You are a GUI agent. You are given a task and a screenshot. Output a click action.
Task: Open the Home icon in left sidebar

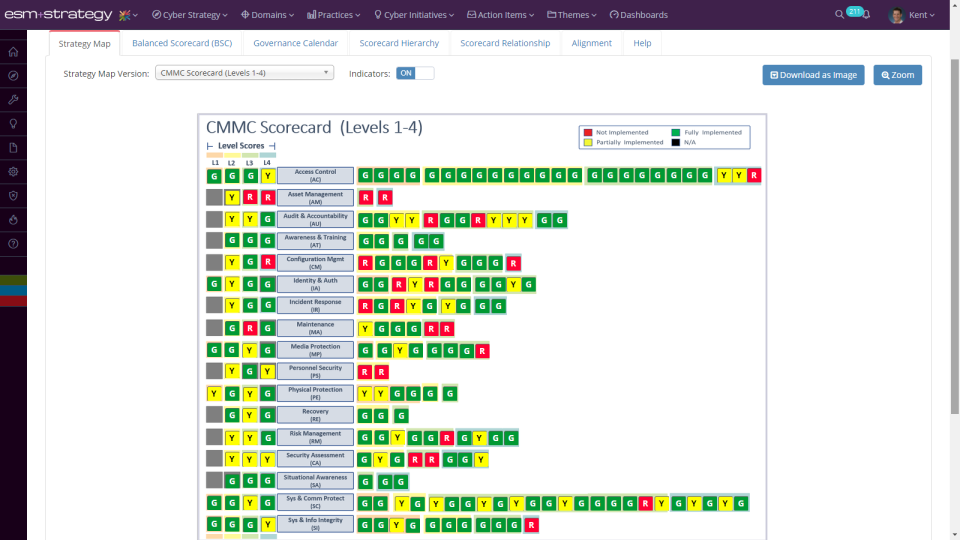click(13, 52)
